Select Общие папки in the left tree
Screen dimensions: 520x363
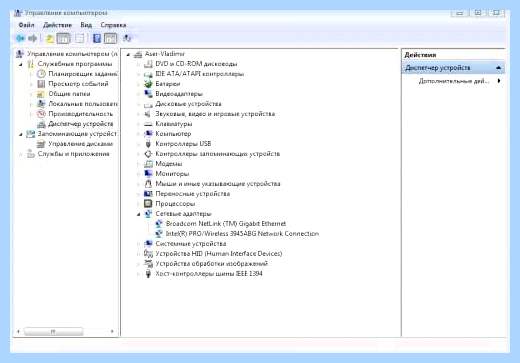(x=69, y=94)
